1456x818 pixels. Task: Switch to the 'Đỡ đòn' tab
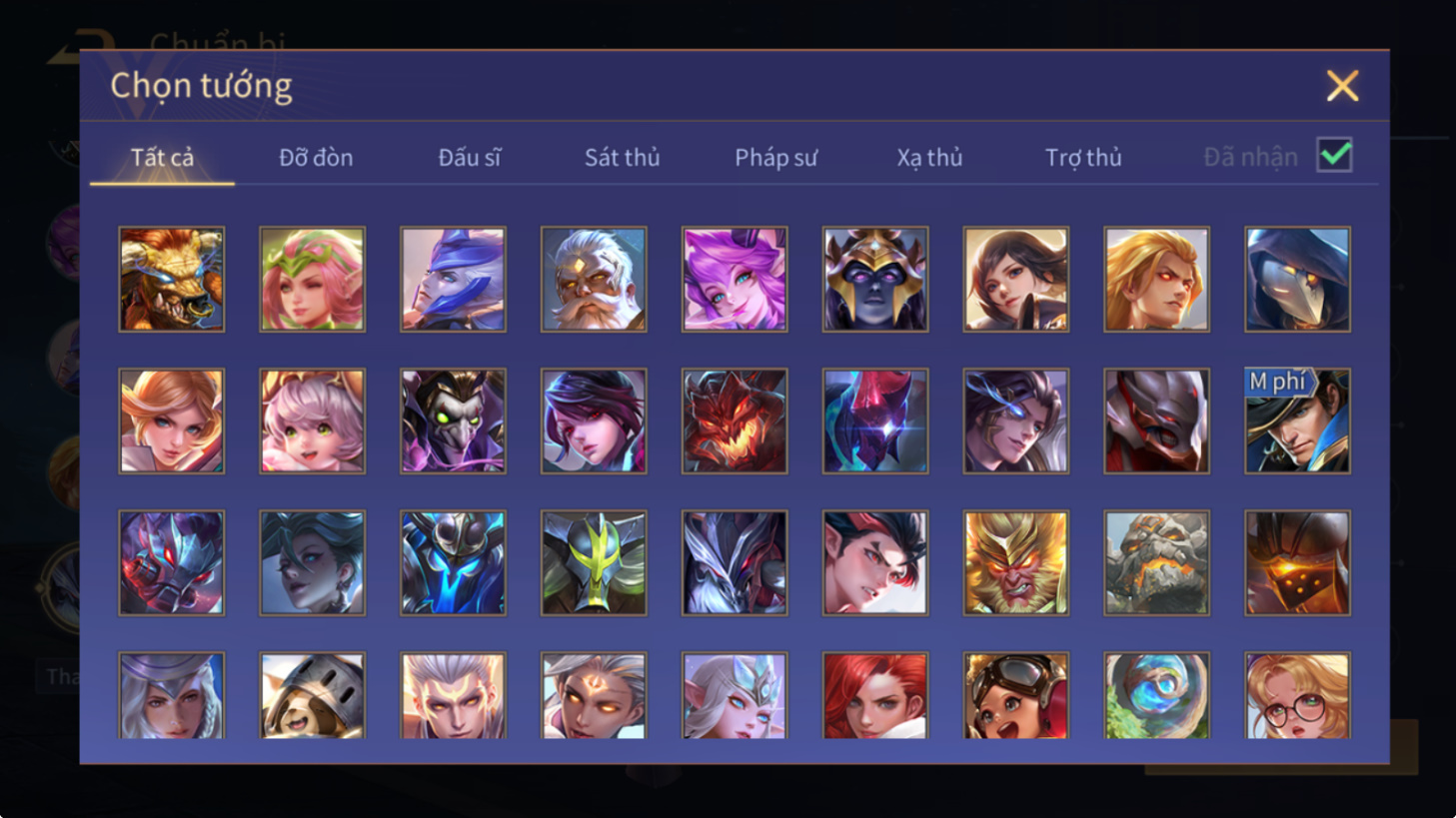click(x=316, y=157)
